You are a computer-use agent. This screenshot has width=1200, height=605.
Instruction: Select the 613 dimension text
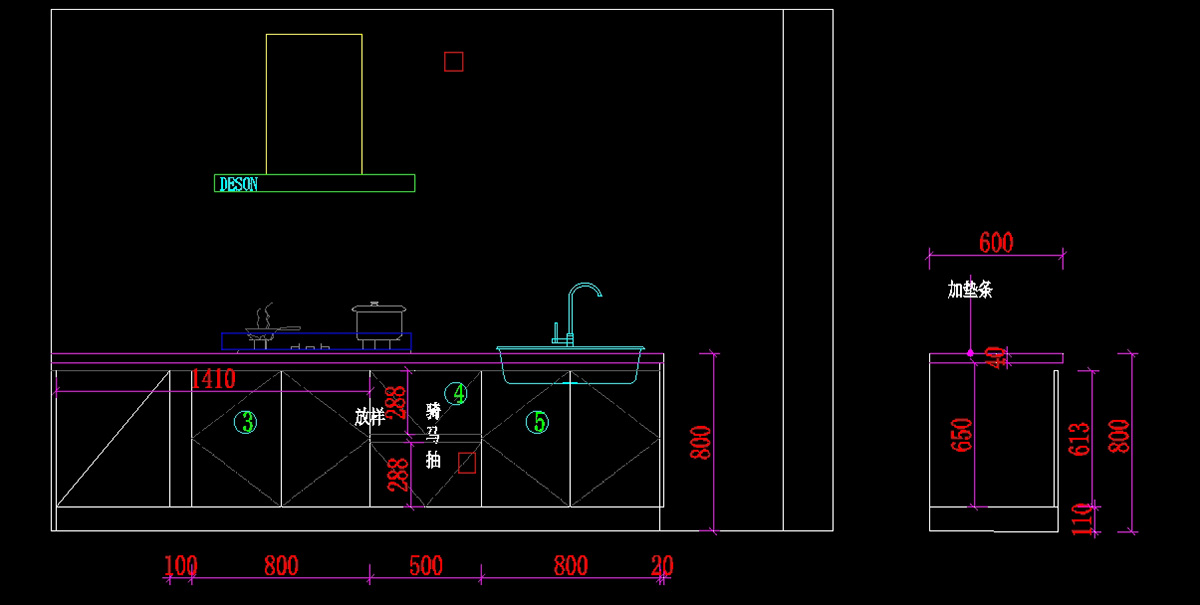click(1079, 440)
